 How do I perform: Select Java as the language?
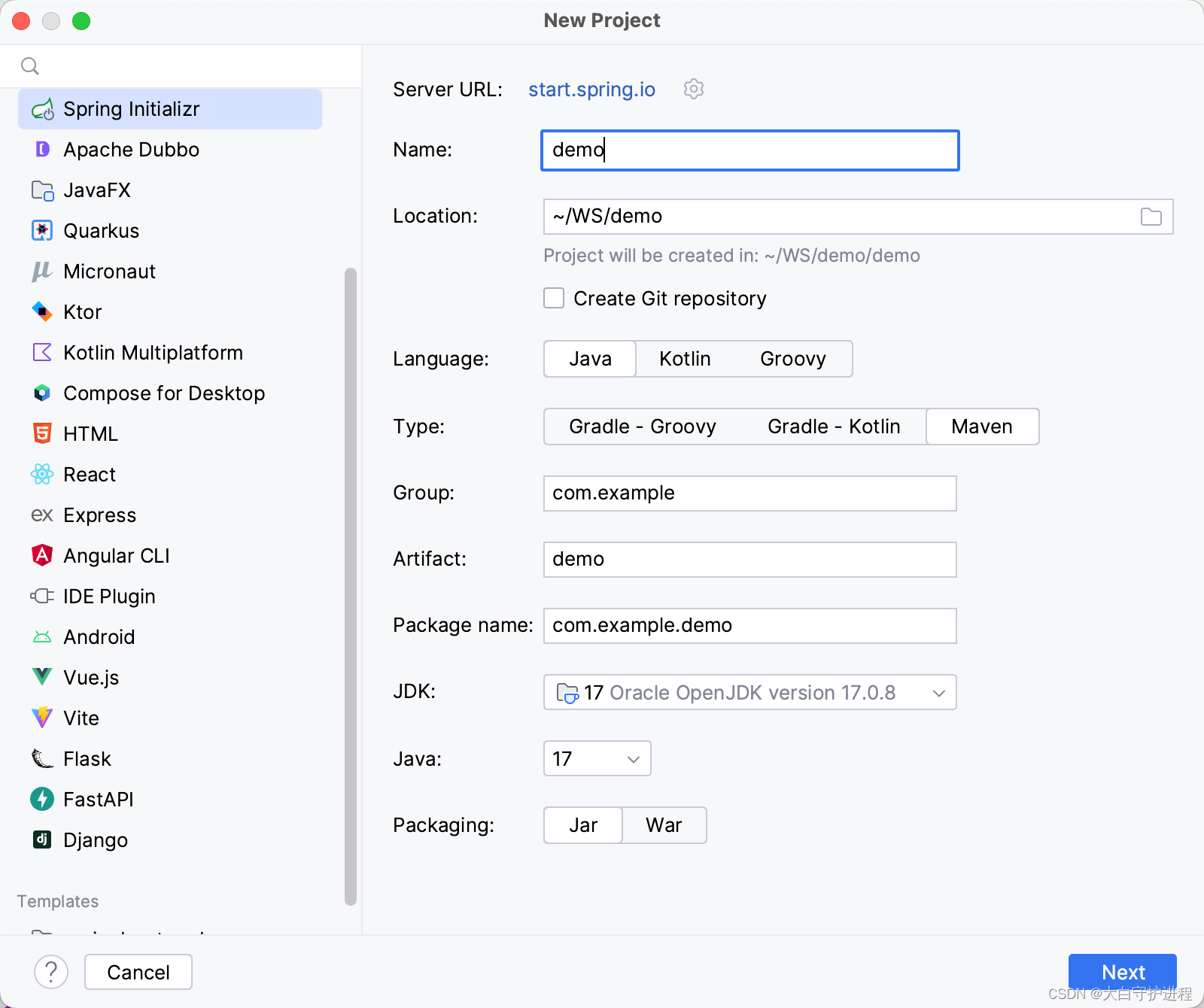[x=591, y=359]
